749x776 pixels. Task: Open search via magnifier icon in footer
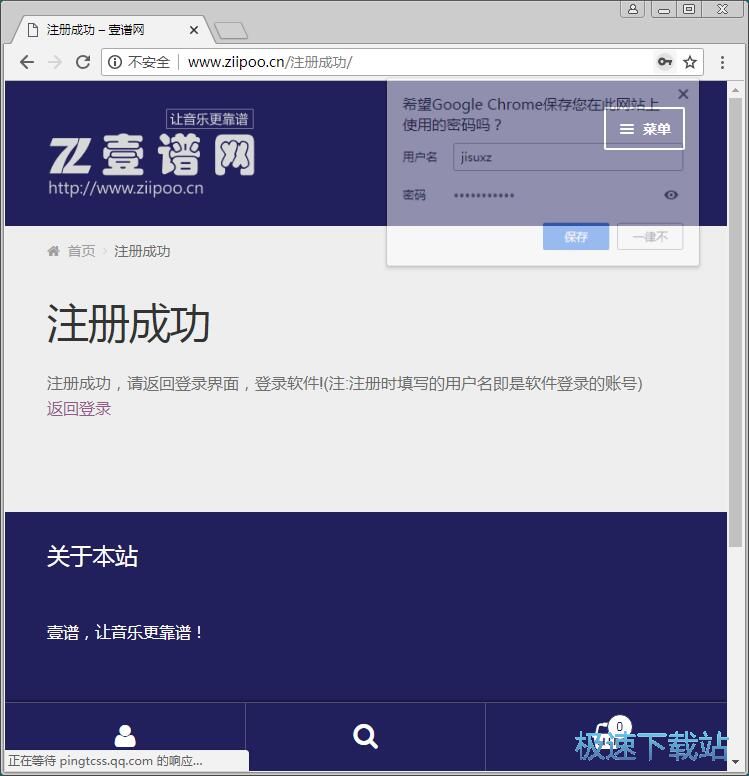365,736
